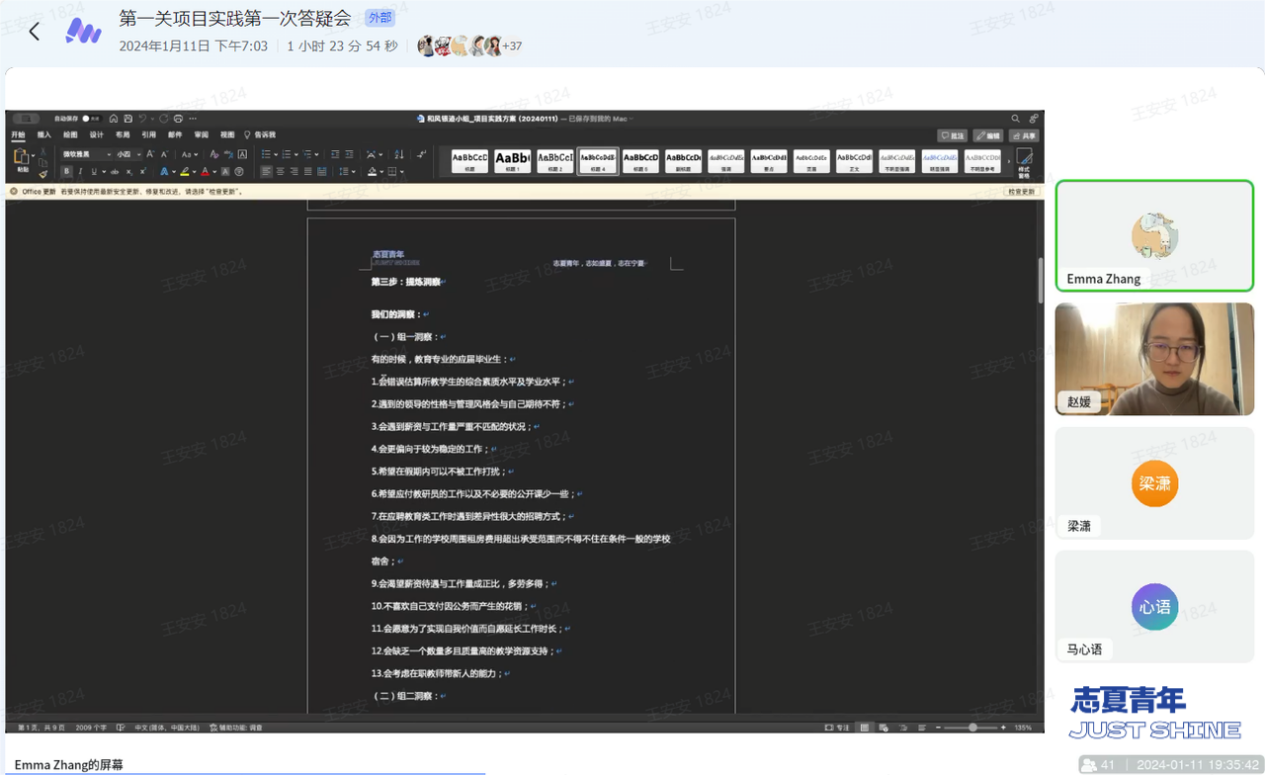Show or hide paragraph marks
This screenshot has height=775, width=1265.
(422, 154)
